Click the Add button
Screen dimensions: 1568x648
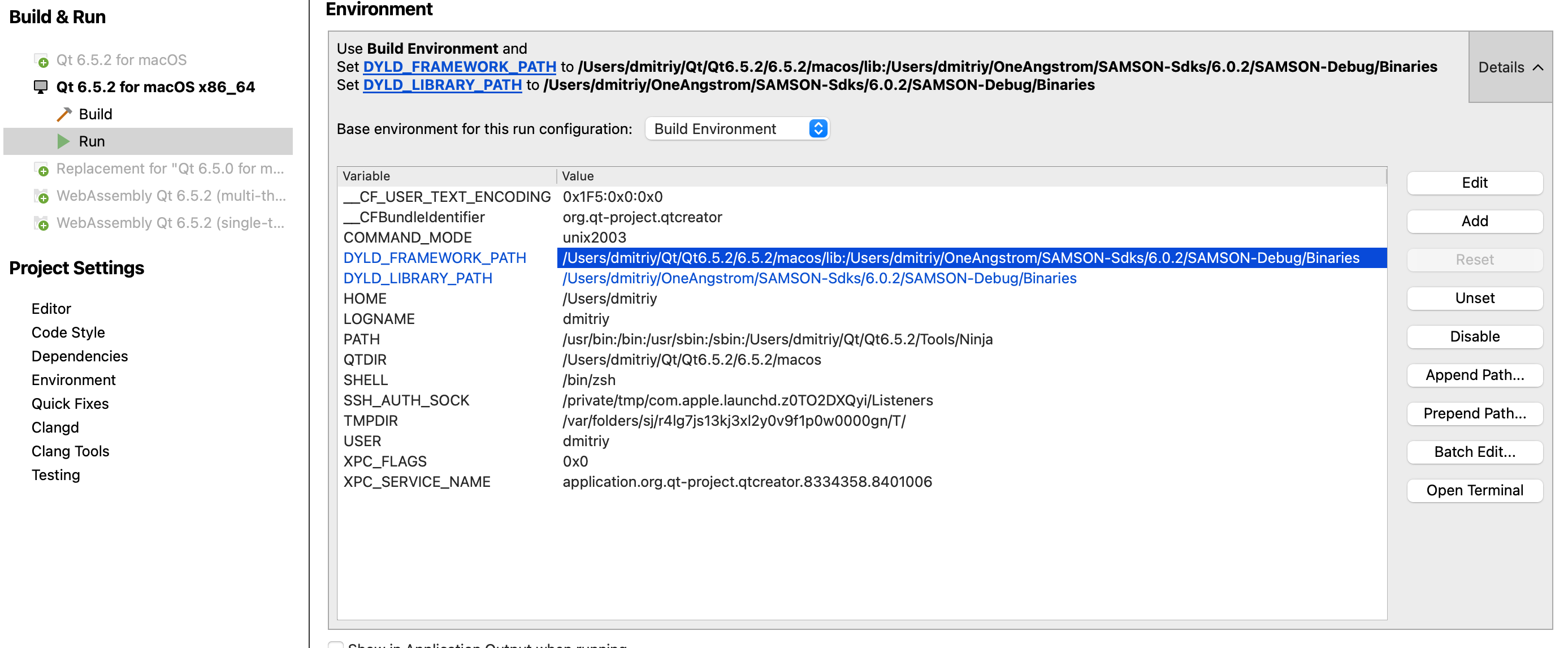click(1474, 221)
